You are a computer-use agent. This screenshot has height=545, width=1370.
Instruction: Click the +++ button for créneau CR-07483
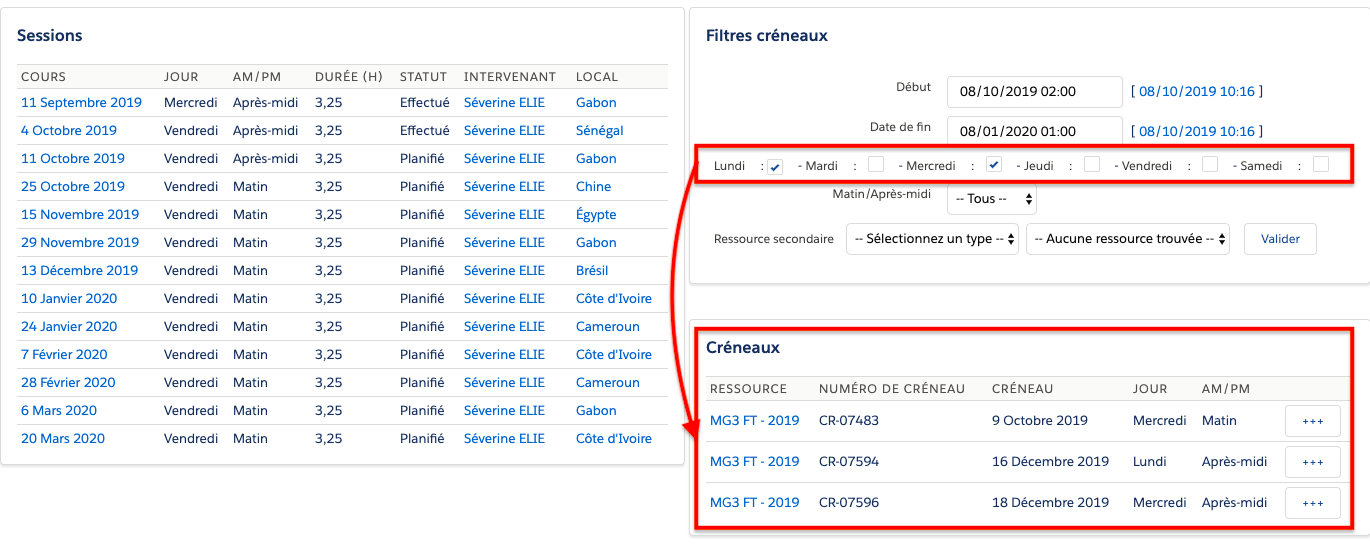point(1312,421)
